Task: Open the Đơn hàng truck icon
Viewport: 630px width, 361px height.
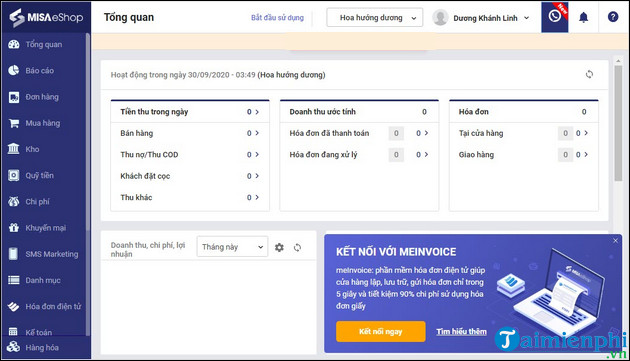Action: tap(14, 97)
